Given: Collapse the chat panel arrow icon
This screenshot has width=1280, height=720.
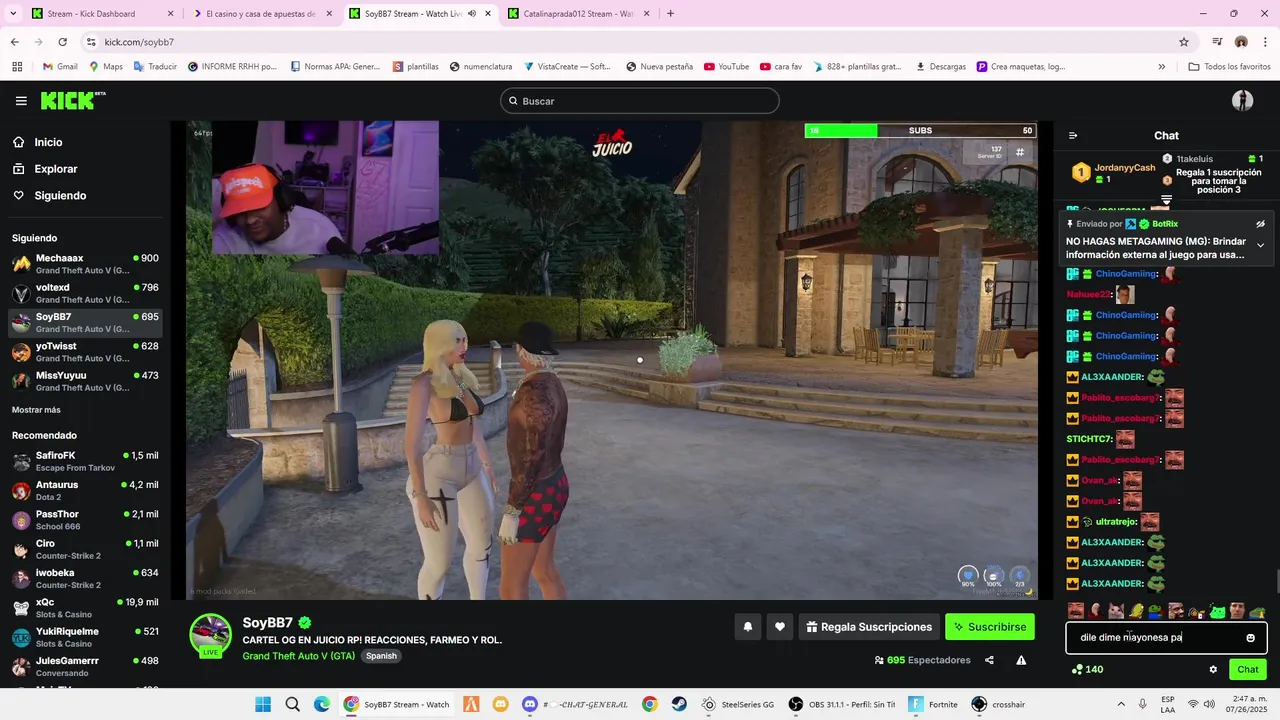Looking at the screenshot, I should click(x=1073, y=136).
